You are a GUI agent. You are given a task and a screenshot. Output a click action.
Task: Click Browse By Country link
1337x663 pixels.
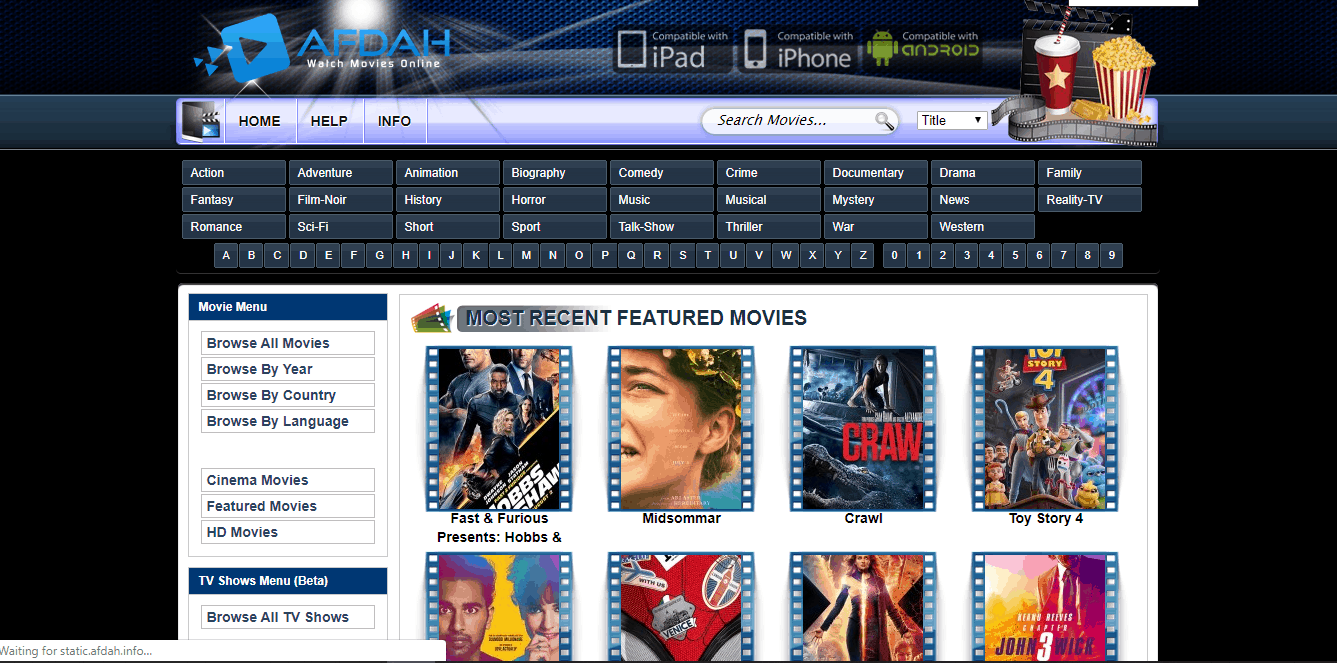[288, 395]
